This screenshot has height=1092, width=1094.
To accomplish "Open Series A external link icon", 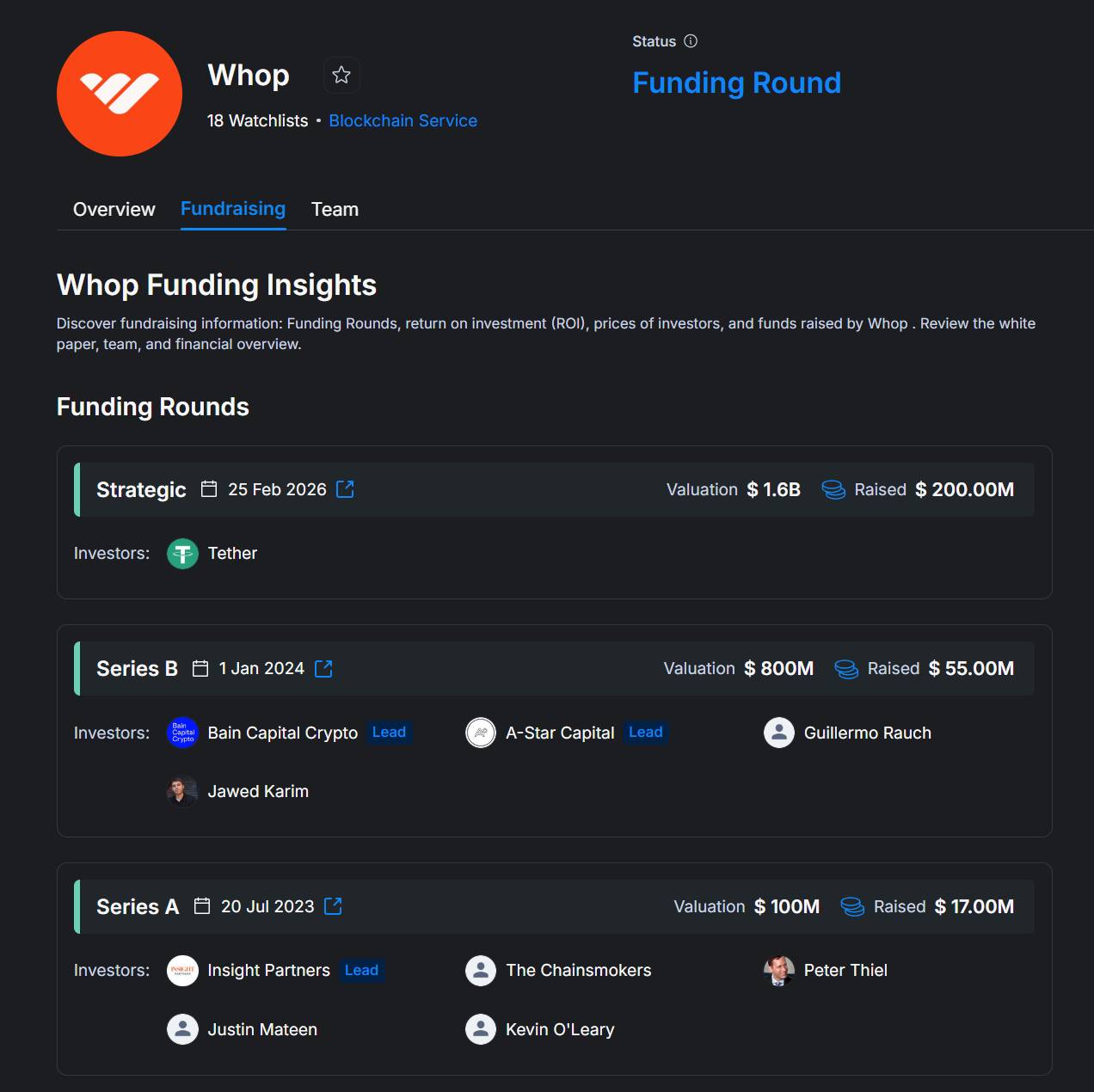I will pyautogui.click(x=333, y=906).
